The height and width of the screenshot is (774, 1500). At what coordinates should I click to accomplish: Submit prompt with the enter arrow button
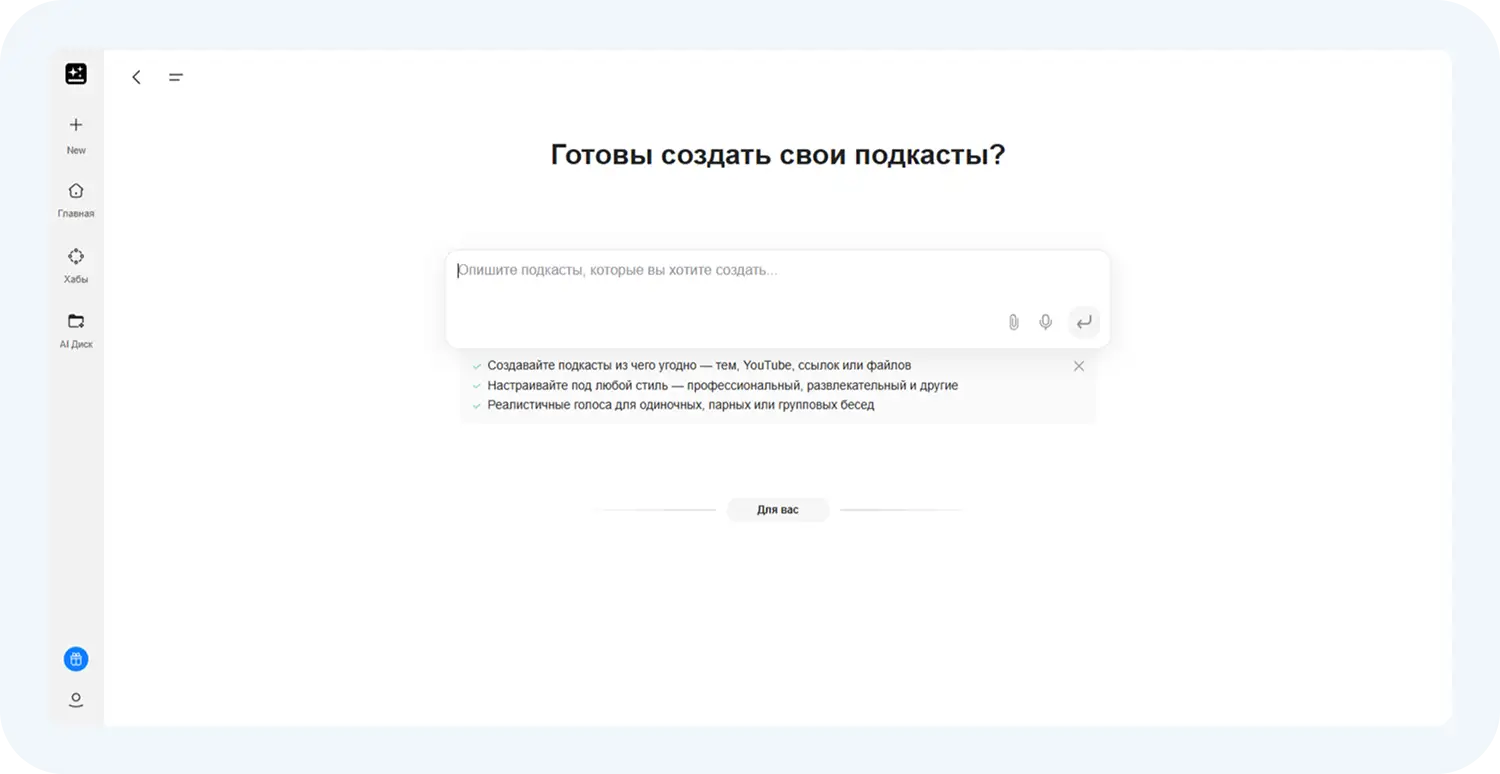(x=1083, y=322)
